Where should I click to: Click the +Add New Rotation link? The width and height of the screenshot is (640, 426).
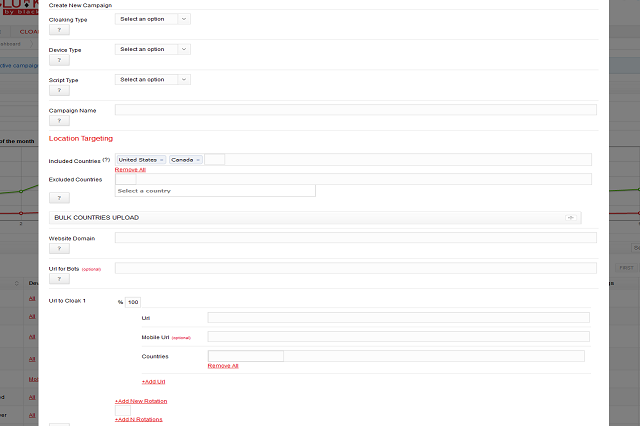tap(141, 400)
